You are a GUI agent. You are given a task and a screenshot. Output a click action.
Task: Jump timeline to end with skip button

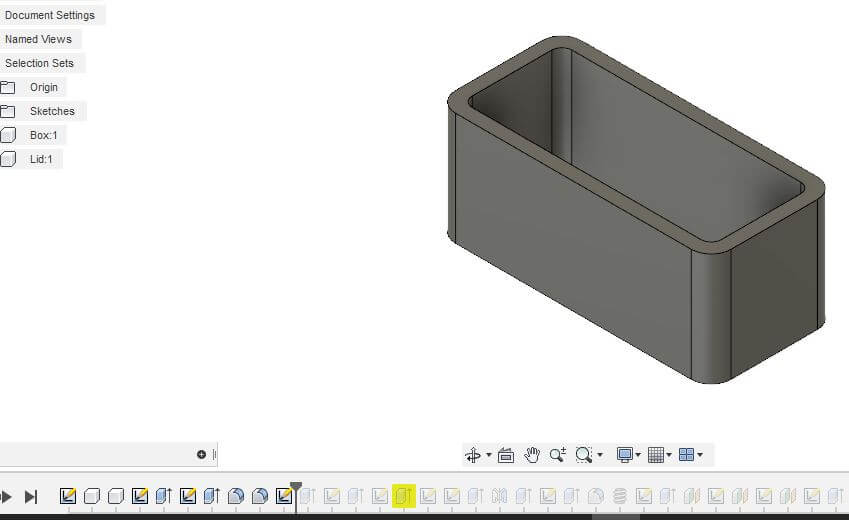point(31,496)
